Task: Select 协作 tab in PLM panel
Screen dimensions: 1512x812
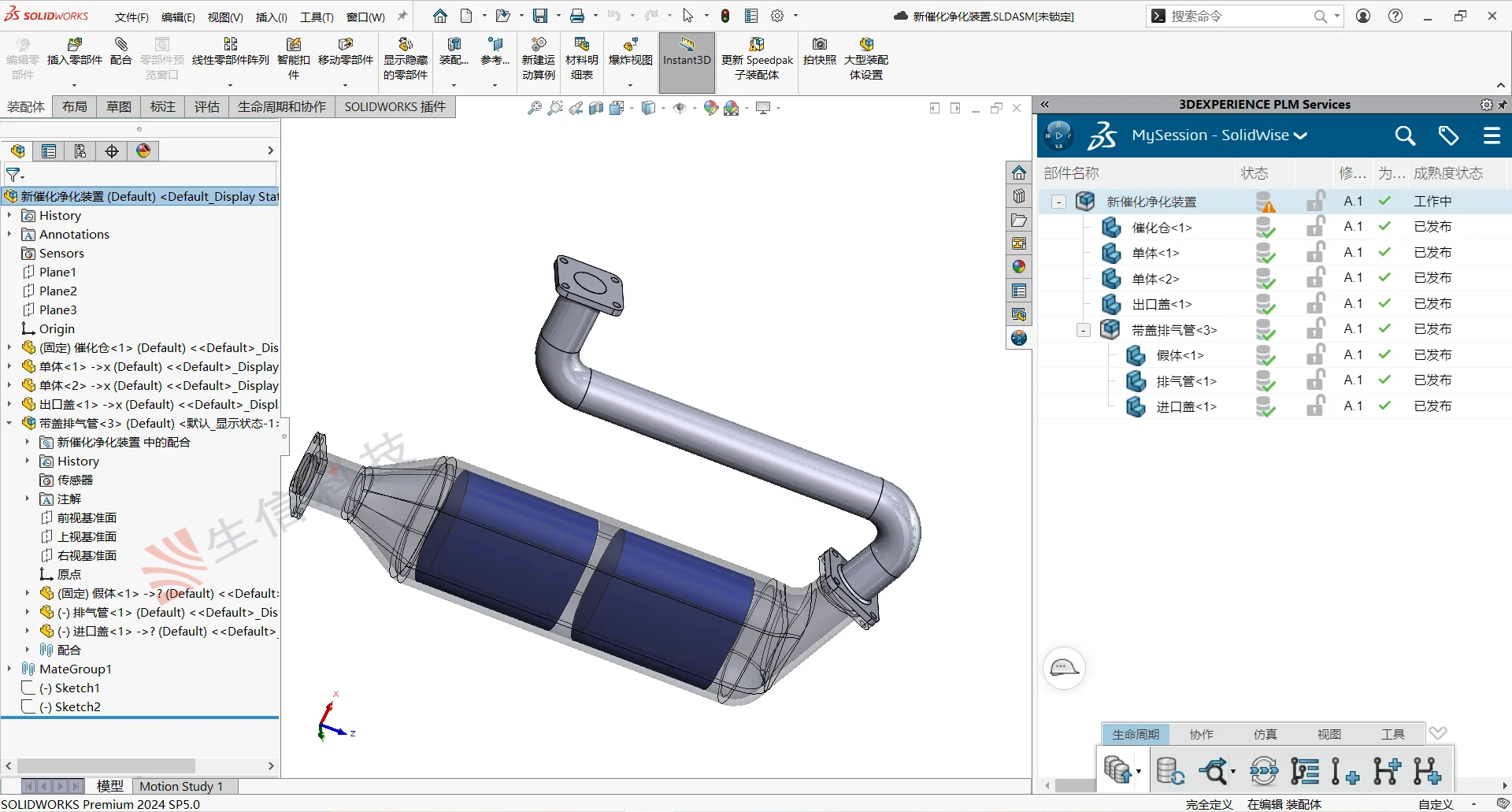Action: [1201, 734]
